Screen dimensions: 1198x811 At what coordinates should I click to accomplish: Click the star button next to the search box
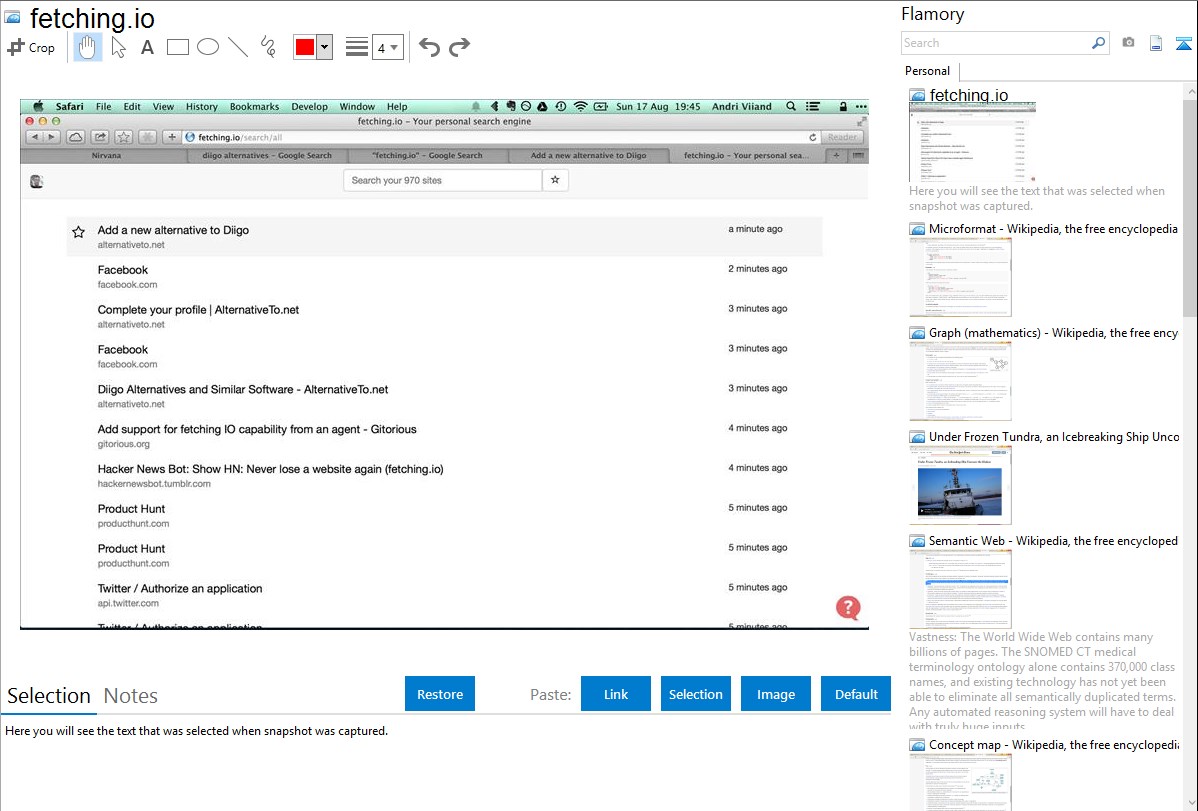click(555, 180)
